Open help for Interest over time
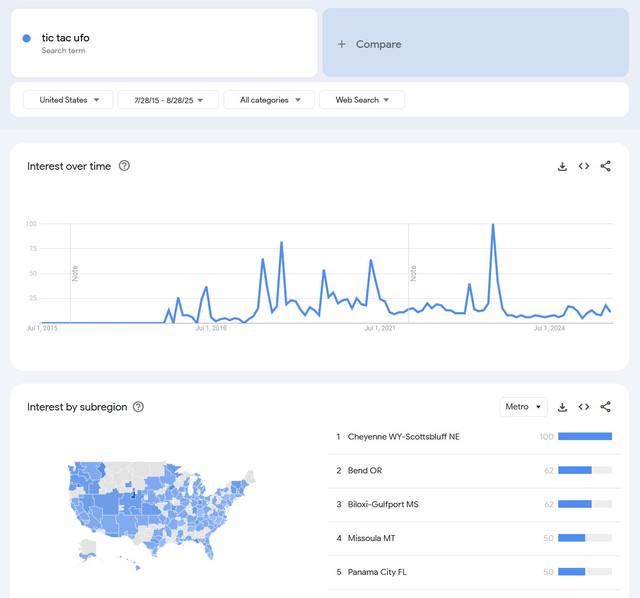Viewport: 640px width, 598px height. [124, 166]
